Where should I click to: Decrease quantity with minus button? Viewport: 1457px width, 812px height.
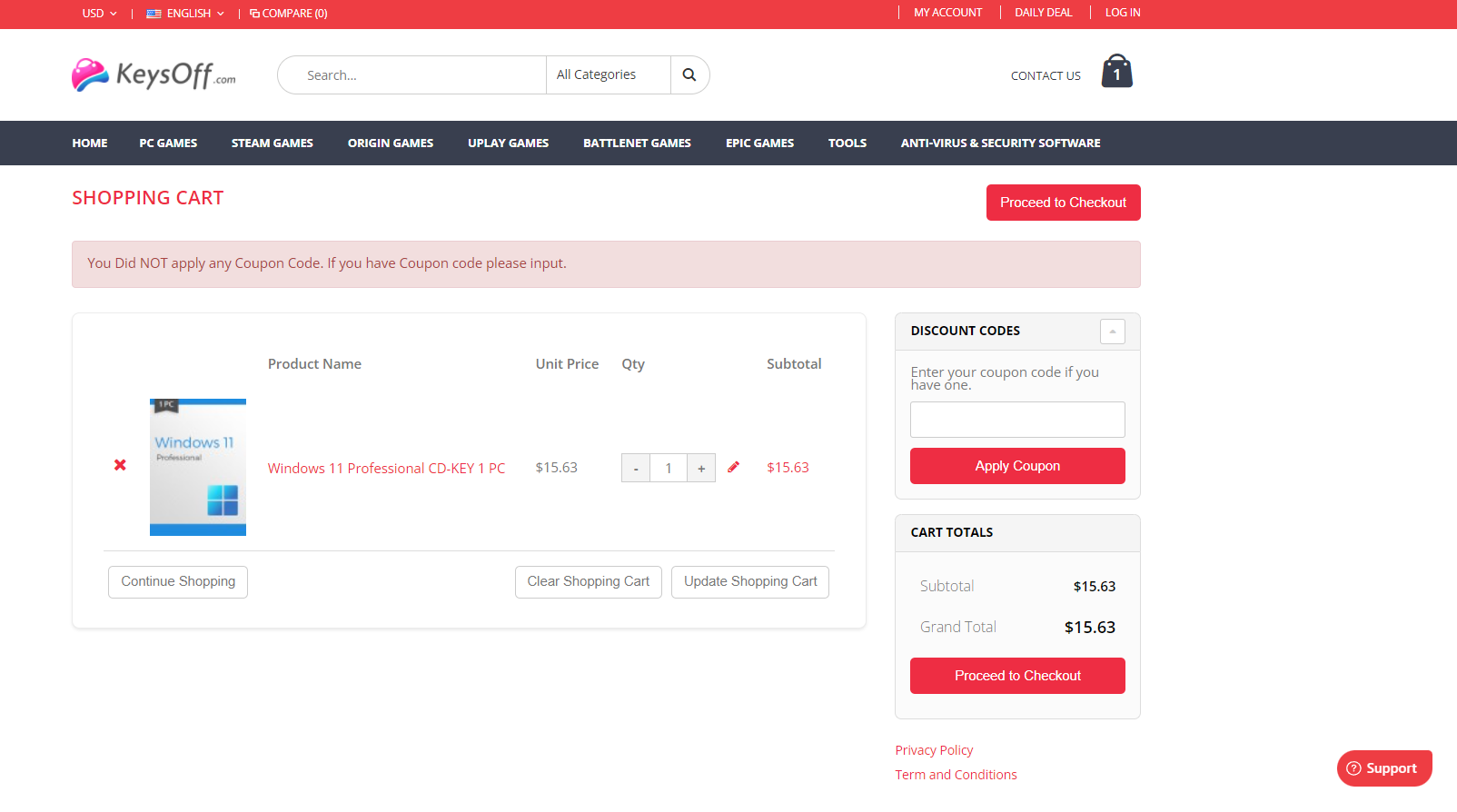[x=636, y=469]
